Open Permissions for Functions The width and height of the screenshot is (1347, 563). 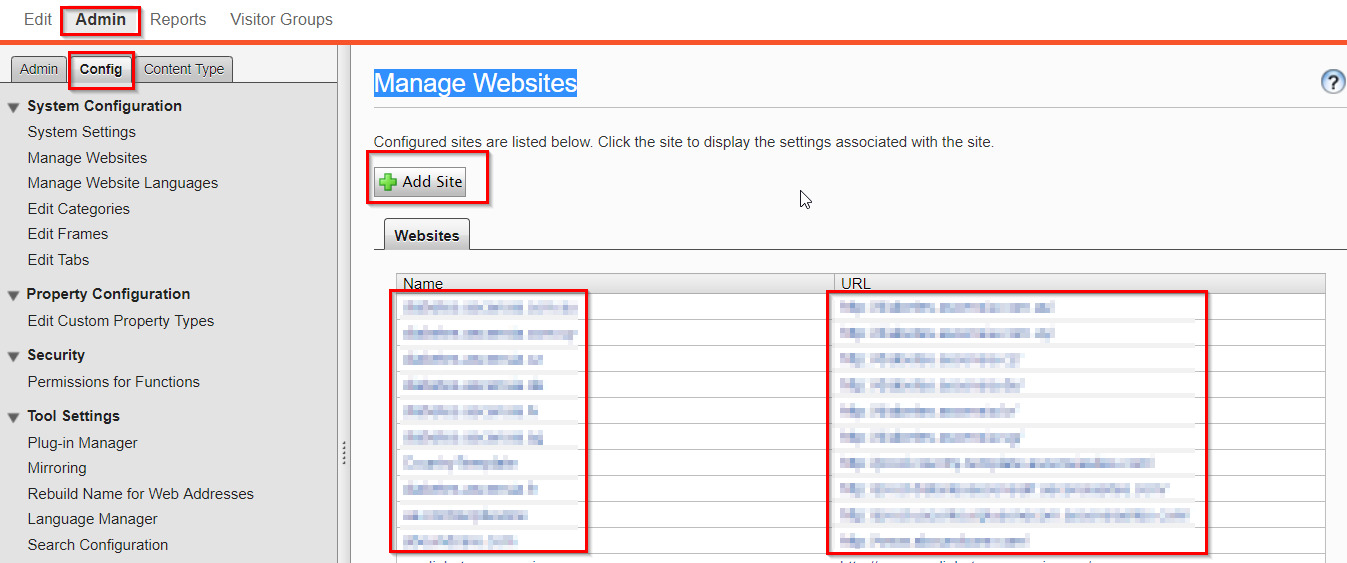click(x=113, y=382)
